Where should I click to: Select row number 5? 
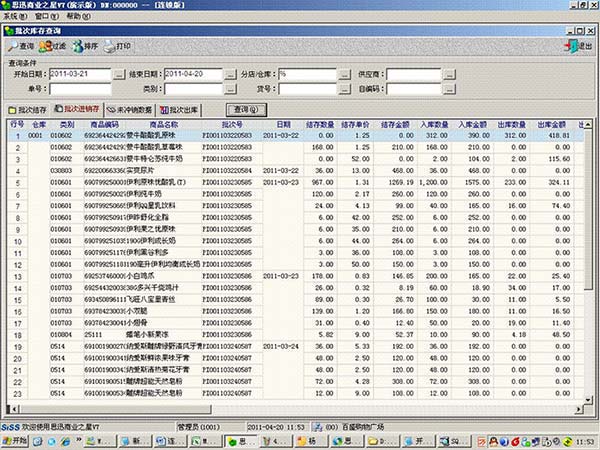18,183
